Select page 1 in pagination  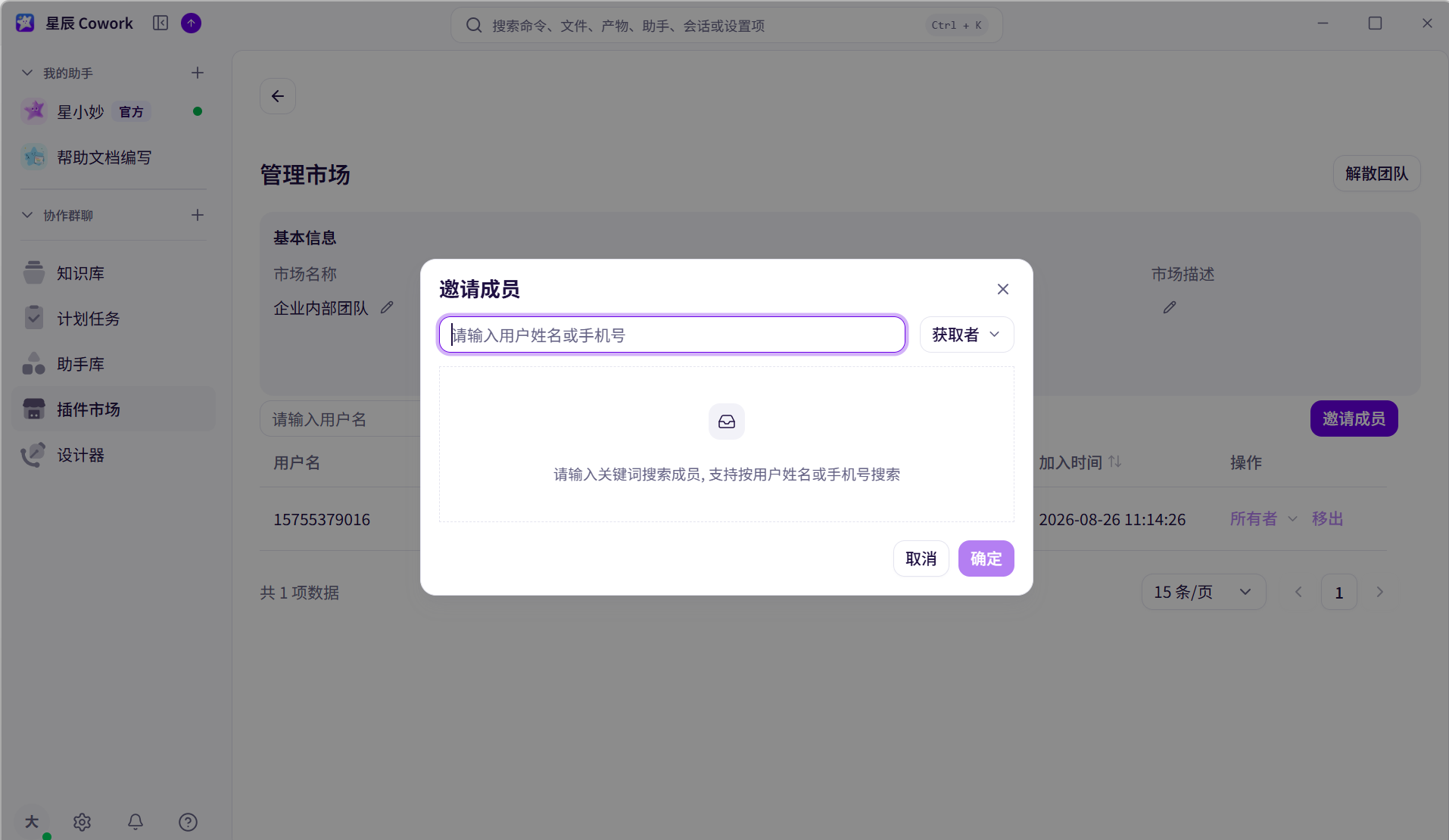tap(1339, 592)
